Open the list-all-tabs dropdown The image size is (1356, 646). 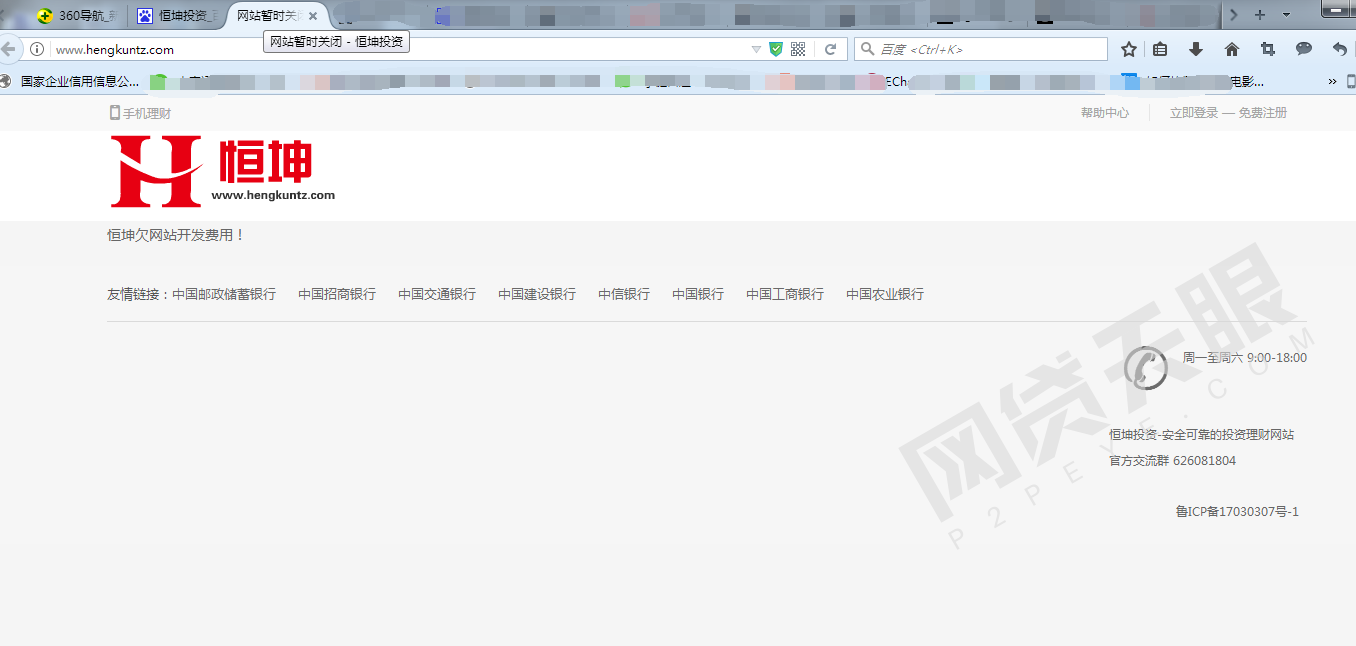[x=1287, y=15]
